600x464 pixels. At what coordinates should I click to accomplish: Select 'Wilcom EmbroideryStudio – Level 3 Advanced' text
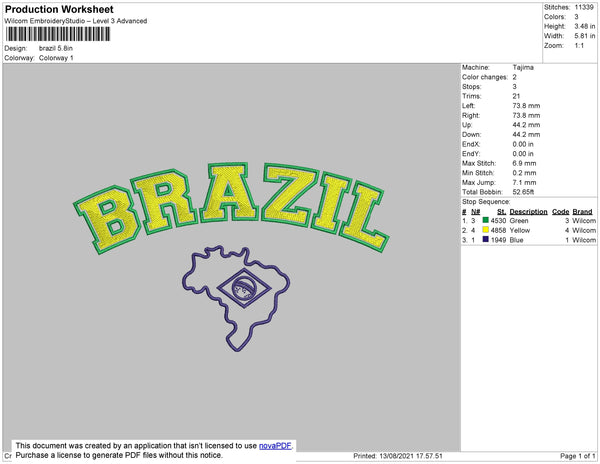click(76, 21)
